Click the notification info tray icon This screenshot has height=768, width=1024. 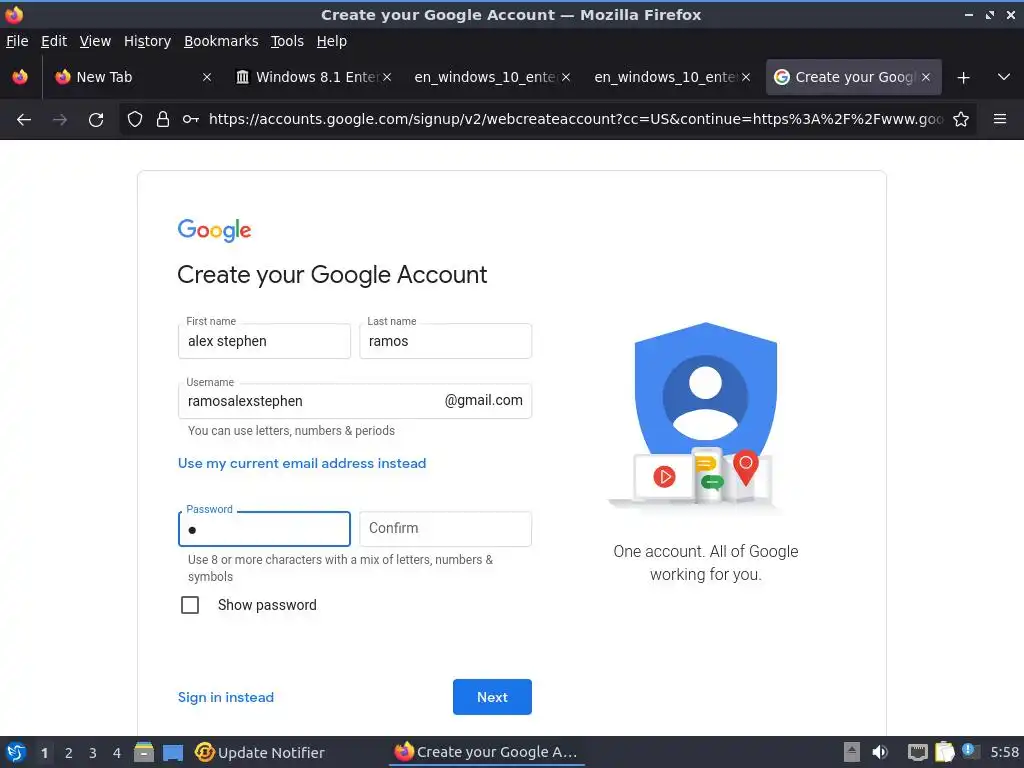coord(970,751)
